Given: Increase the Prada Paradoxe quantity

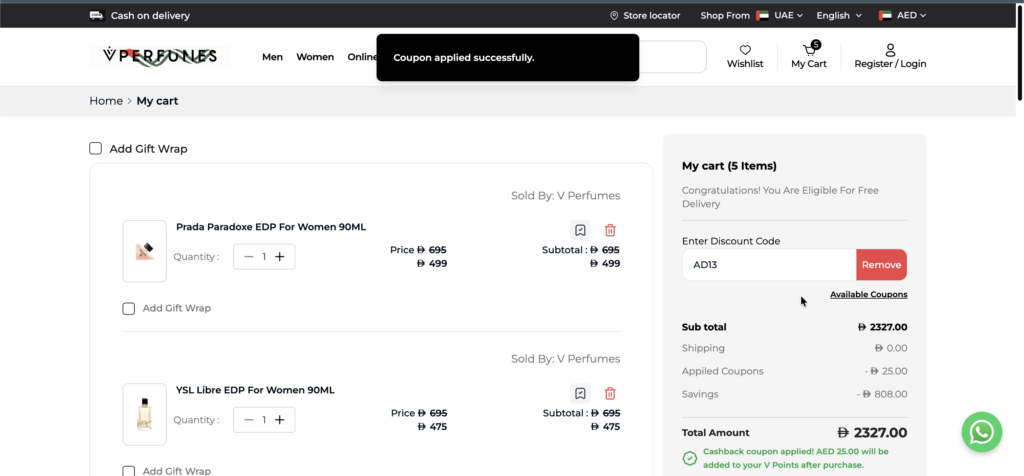Looking at the screenshot, I should pos(280,257).
